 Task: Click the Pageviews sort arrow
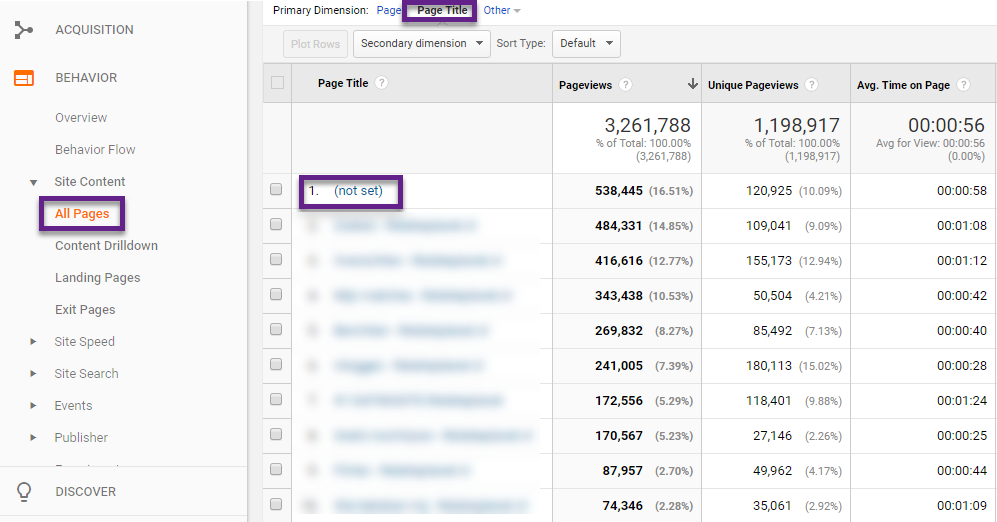(x=692, y=84)
